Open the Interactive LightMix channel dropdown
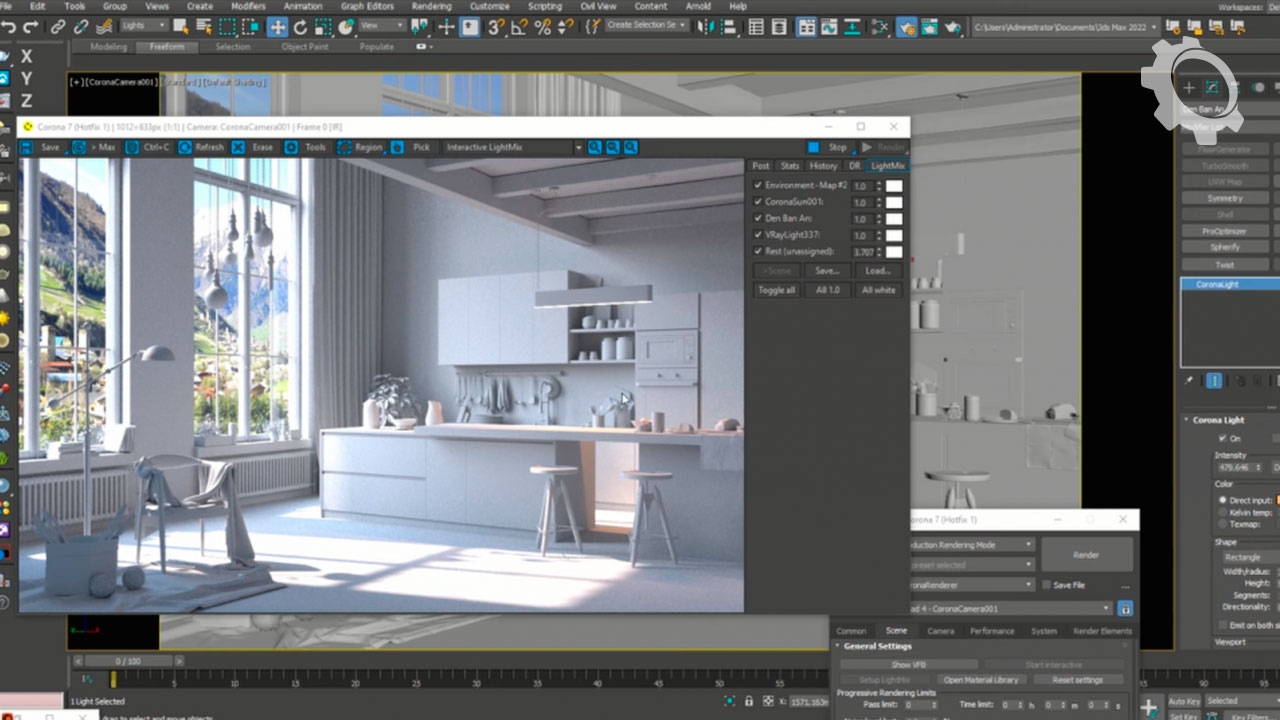 coord(514,147)
